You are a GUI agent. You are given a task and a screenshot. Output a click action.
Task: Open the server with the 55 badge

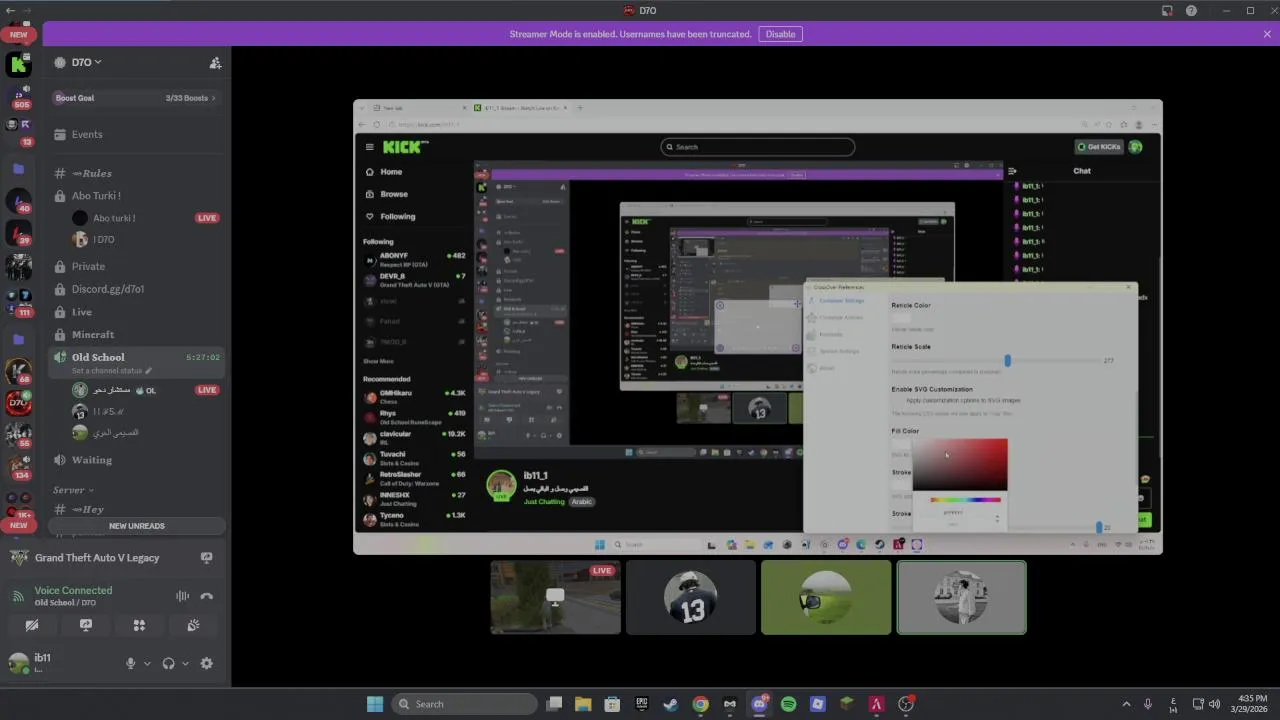pyautogui.click(x=18, y=435)
